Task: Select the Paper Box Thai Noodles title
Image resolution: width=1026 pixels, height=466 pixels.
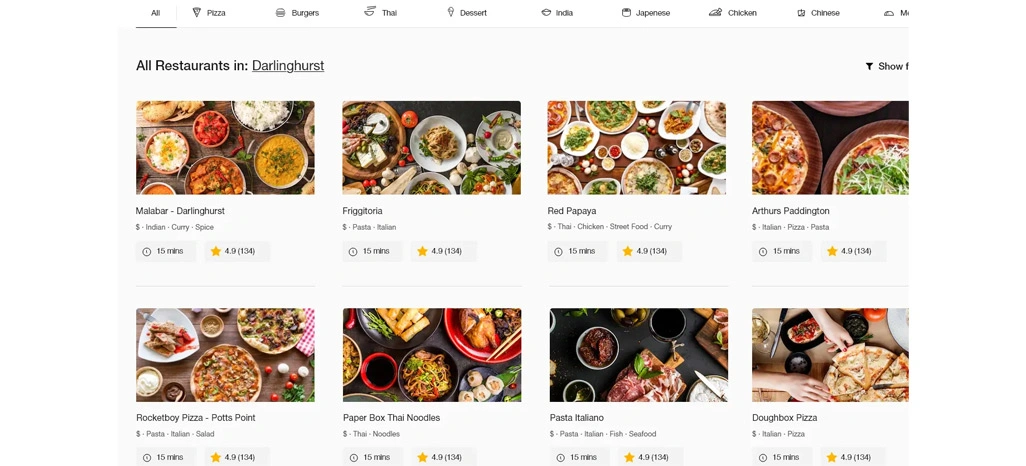Action: [391, 418]
